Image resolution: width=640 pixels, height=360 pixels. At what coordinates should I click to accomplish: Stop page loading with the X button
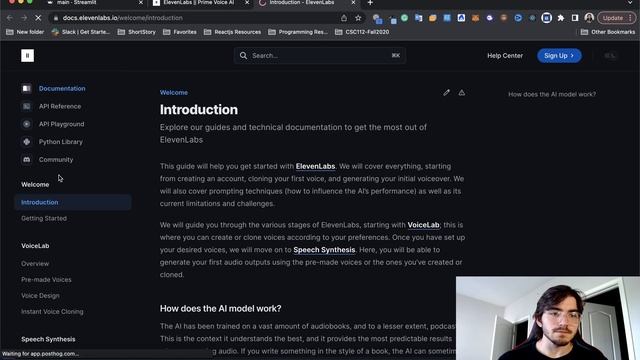tap(38, 18)
